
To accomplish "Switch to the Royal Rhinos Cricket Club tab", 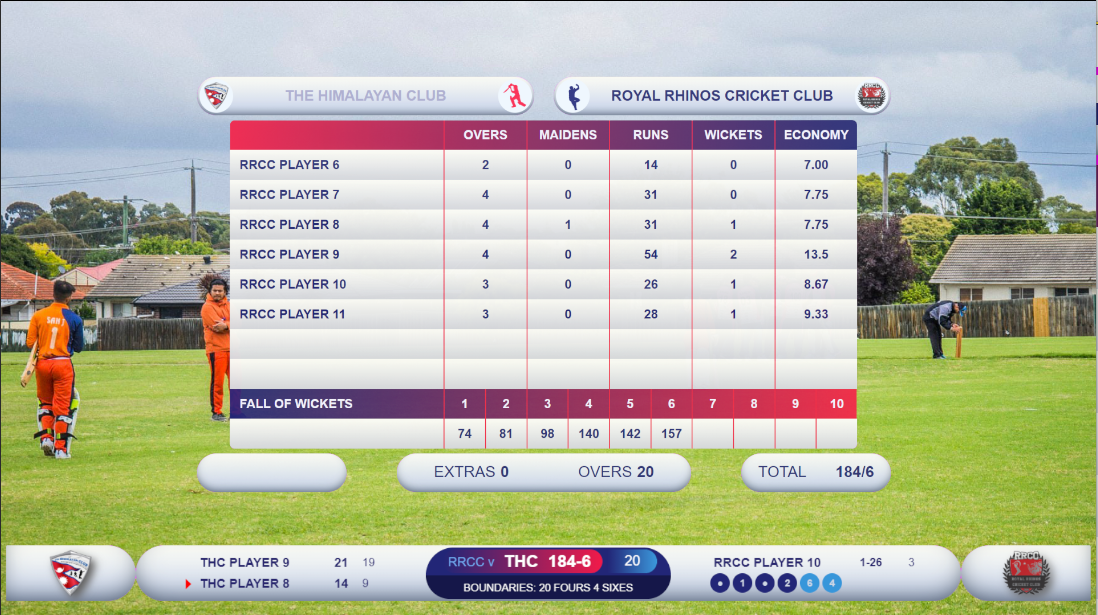I will click(x=722, y=95).
